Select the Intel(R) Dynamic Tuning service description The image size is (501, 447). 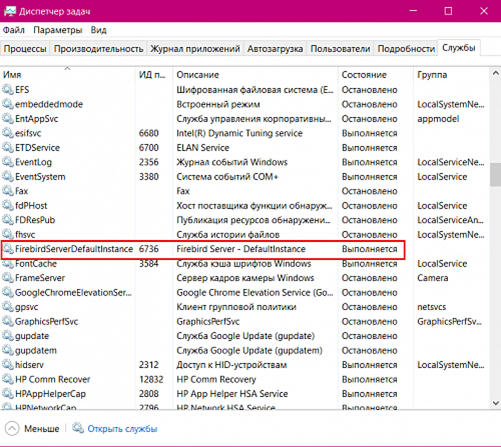239,133
